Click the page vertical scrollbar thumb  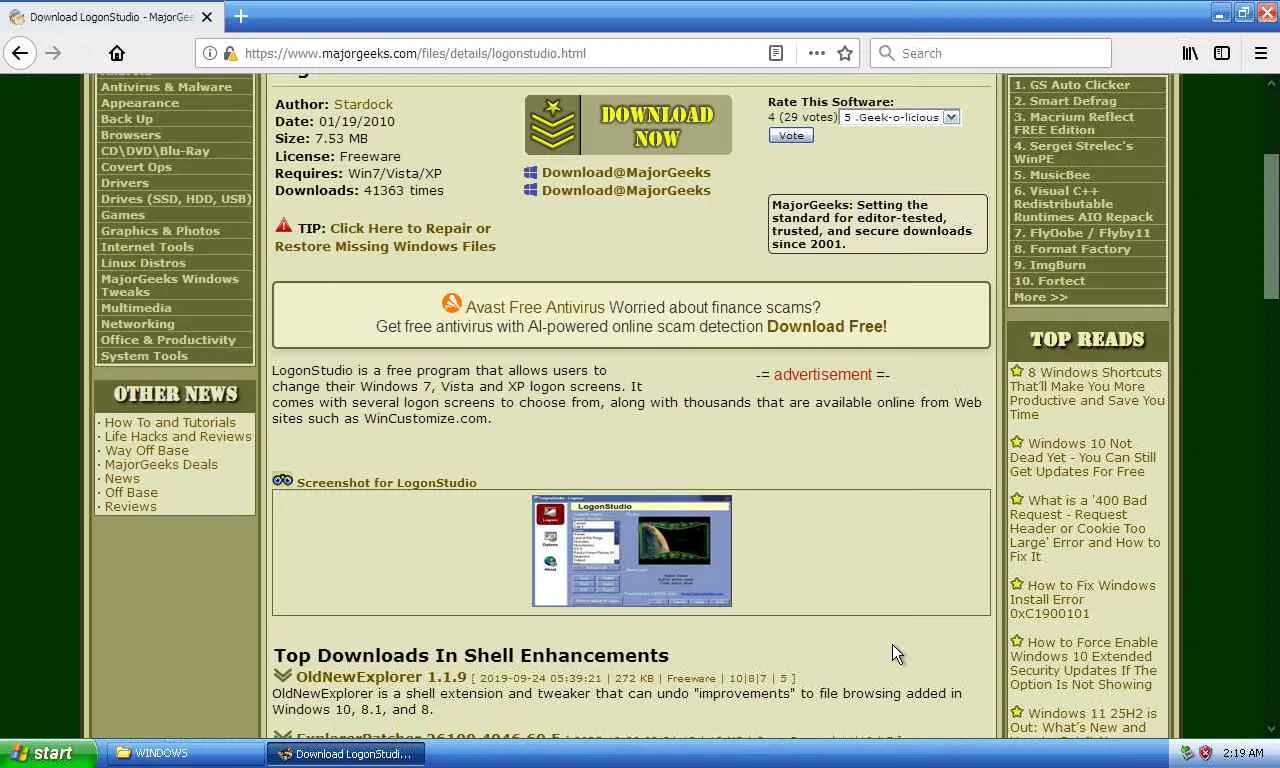coord(1271,225)
